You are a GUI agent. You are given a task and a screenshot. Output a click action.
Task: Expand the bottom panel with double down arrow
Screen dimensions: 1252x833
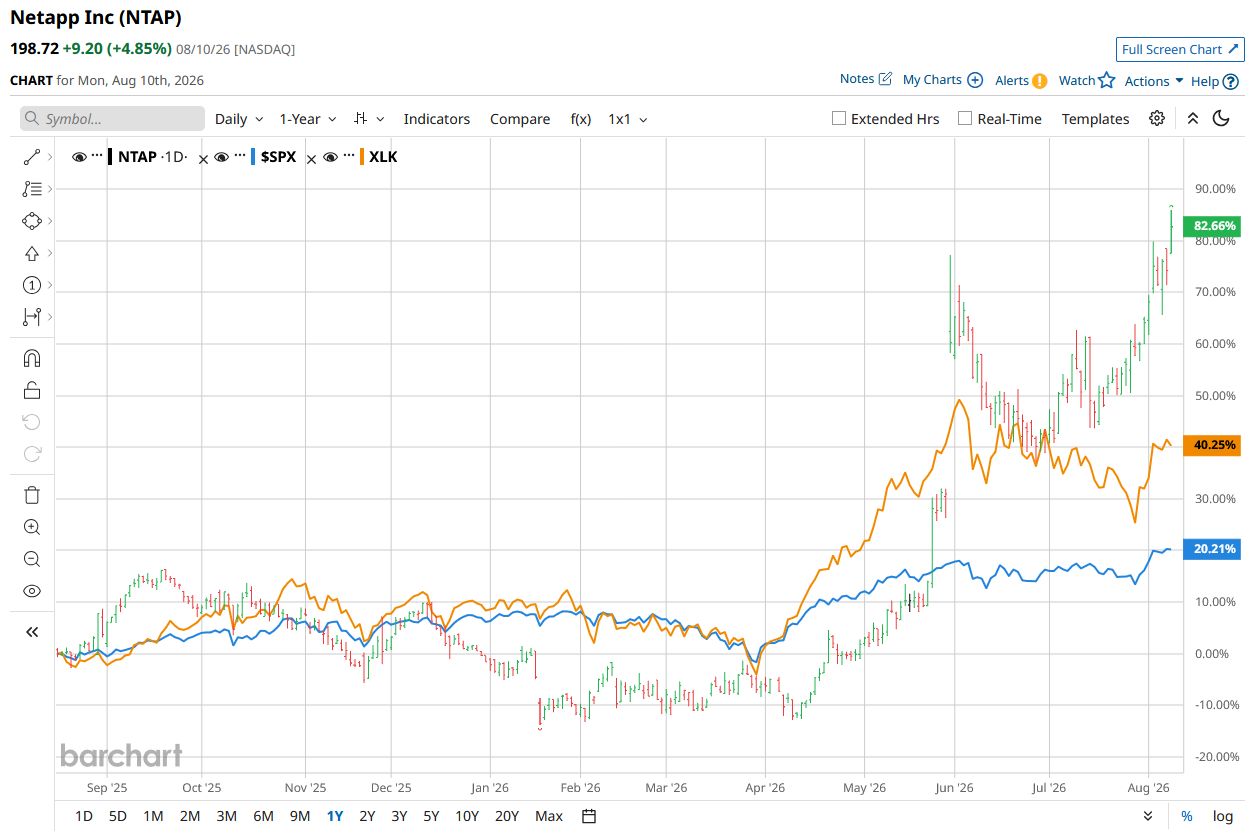pyautogui.click(x=1148, y=816)
